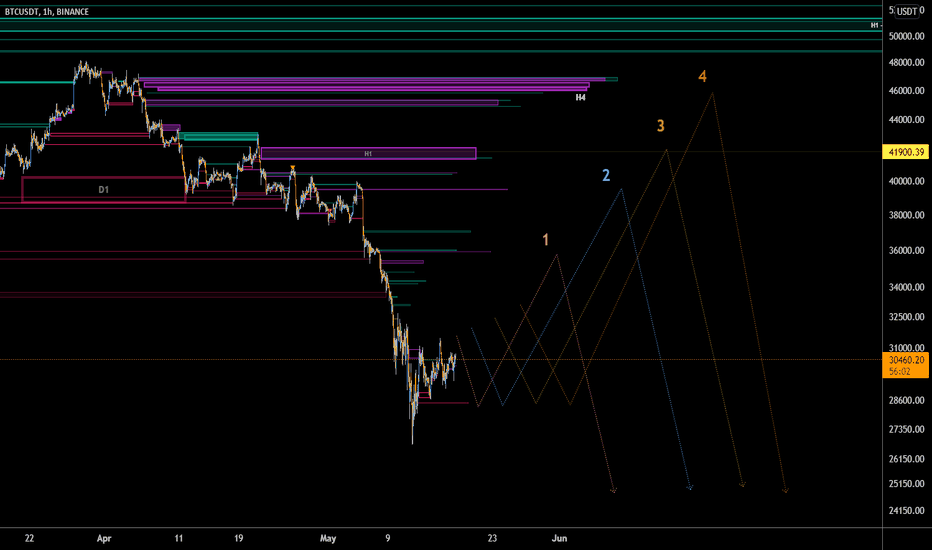The image size is (932, 550).
Task: Click the 19 date on time axis
Action: (238, 539)
